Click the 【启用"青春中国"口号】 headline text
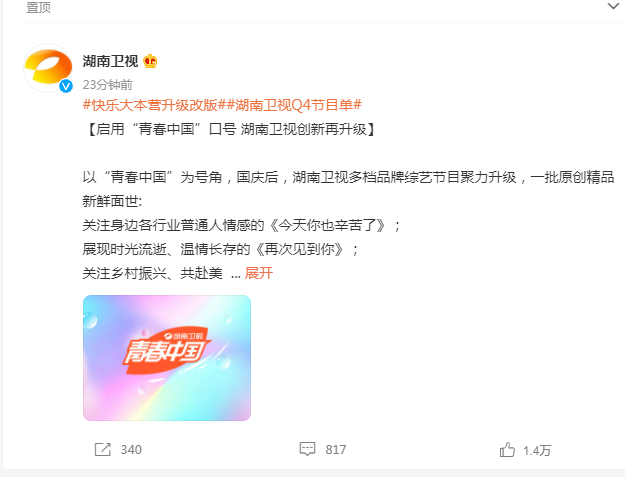625x477 pixels. click(x=230, y=129)
